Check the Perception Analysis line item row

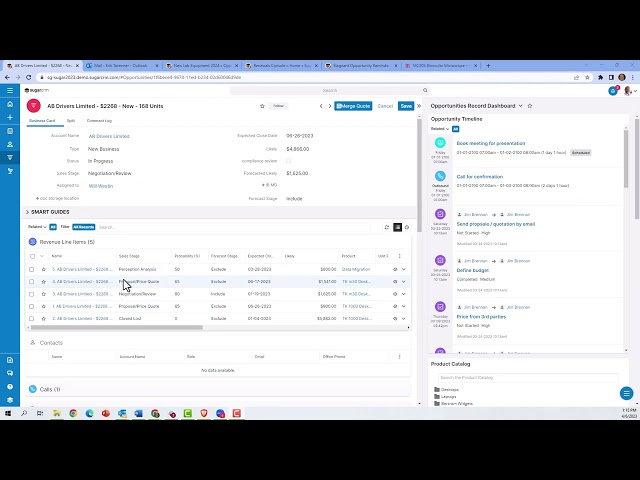[31, 269]
